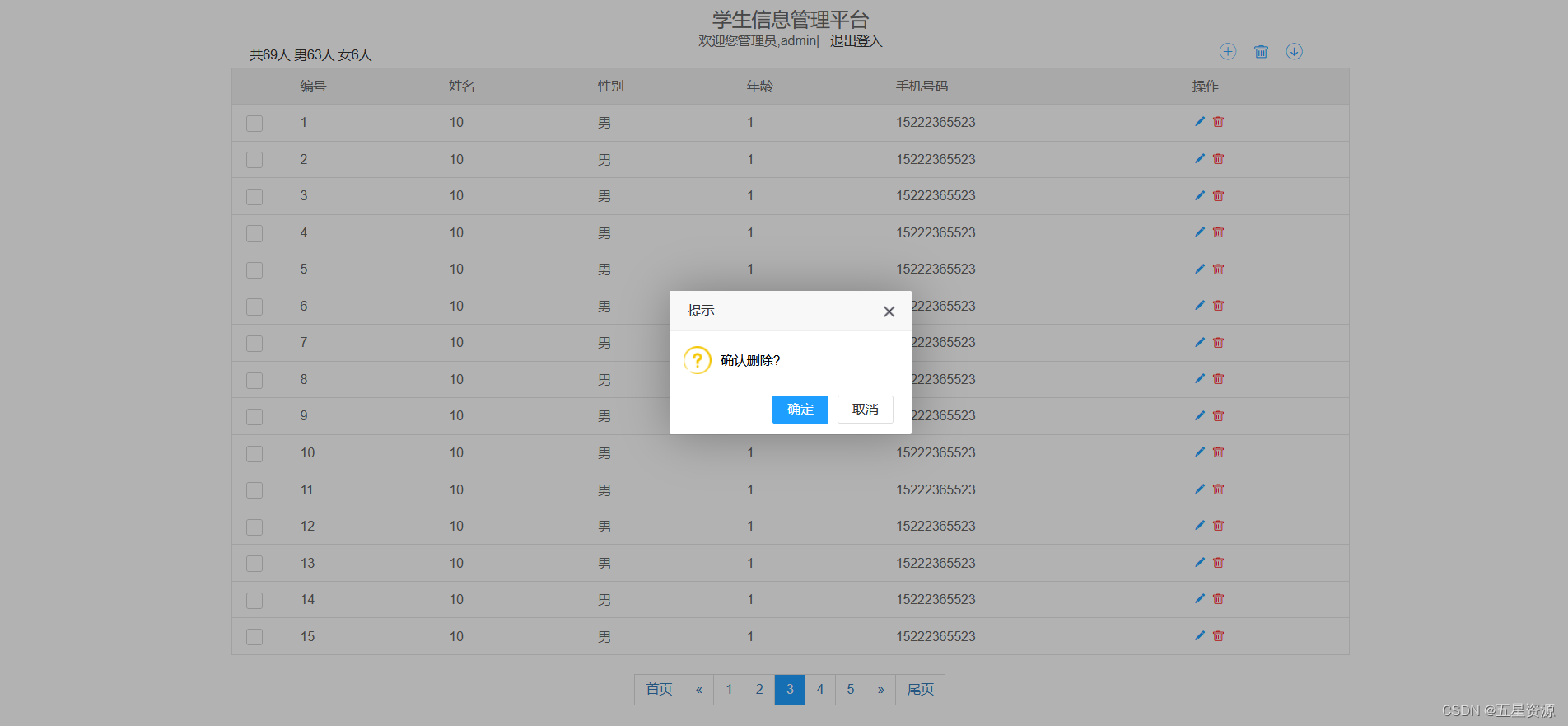The image size is (1568, 726).
Task: Delete row 4 with the trash icon
Action: tap(1219, 232)
